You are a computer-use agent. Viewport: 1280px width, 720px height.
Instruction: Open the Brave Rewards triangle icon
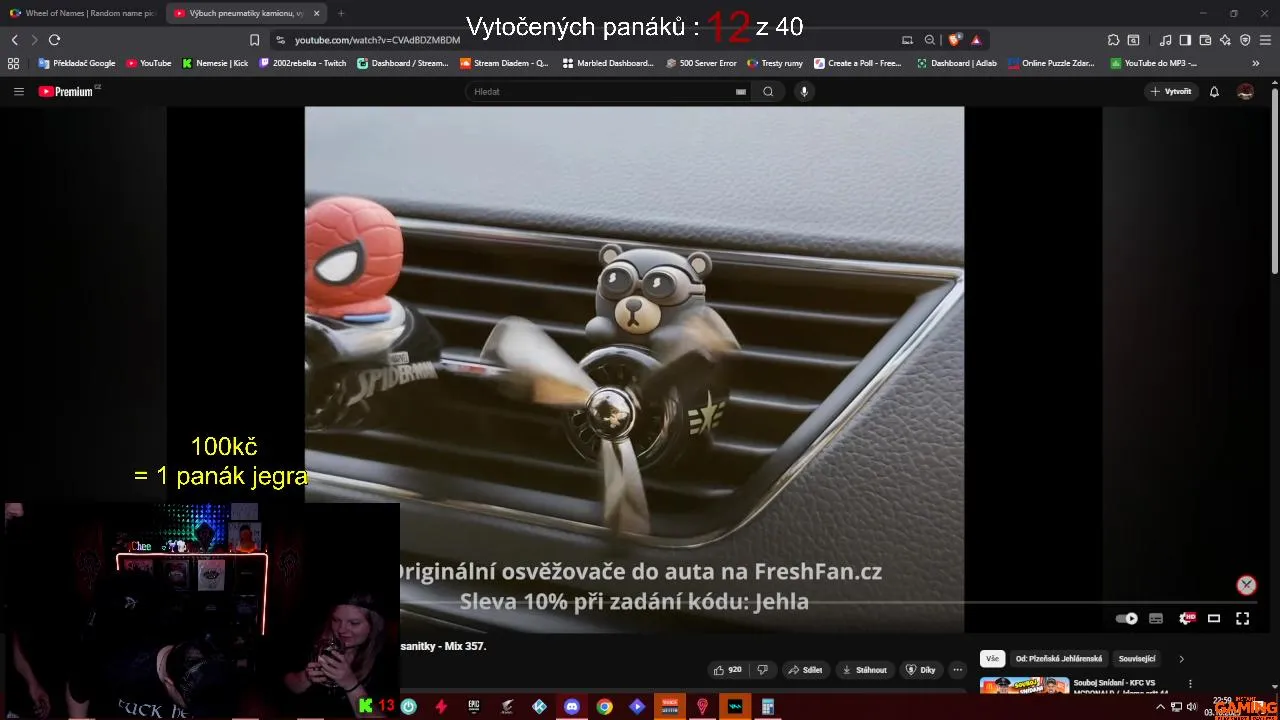(x=976, y=40)
